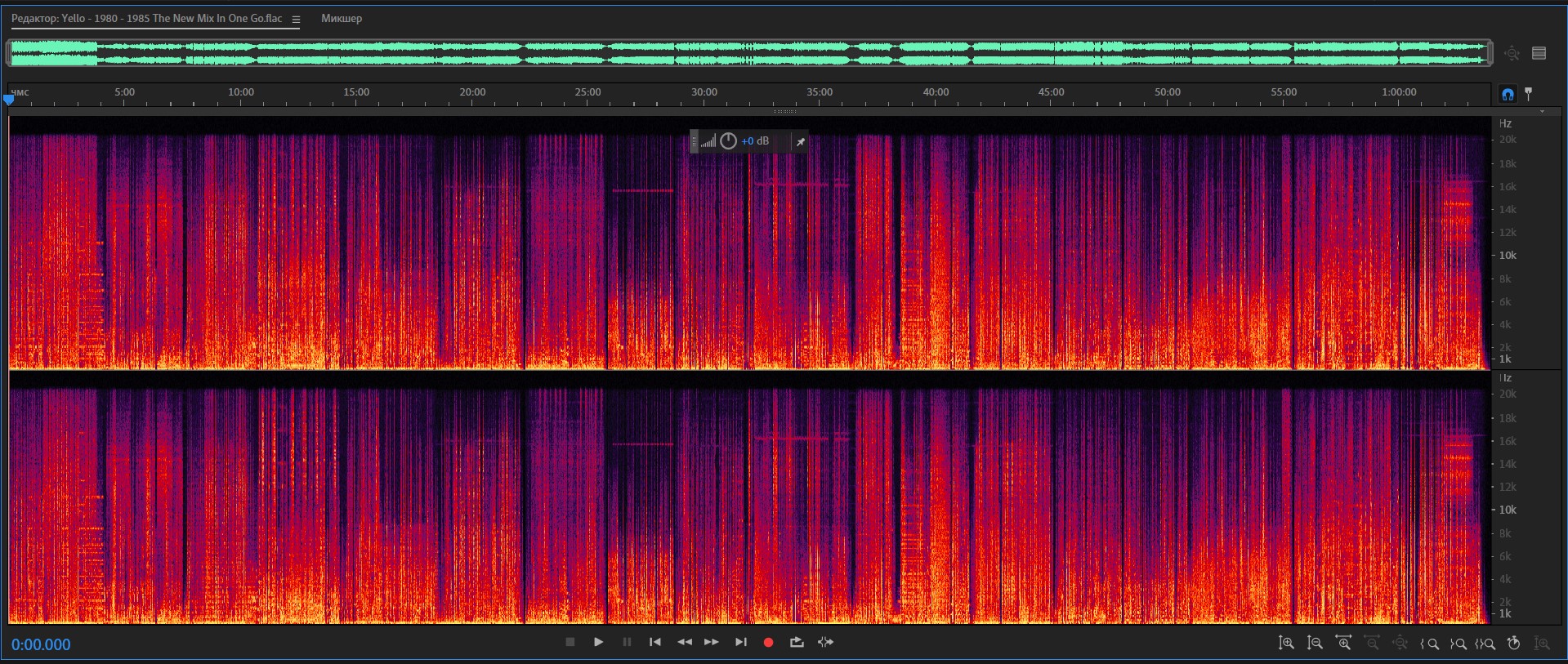Start recording with the red Record button
This screenshot has height=664, width=1568.
click(x=768, y=643)
